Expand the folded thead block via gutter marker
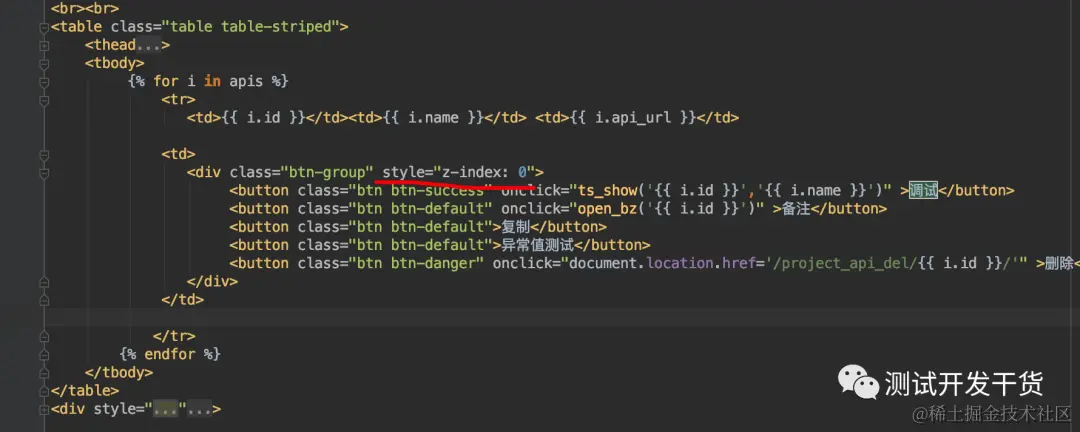 pos(44,45)
